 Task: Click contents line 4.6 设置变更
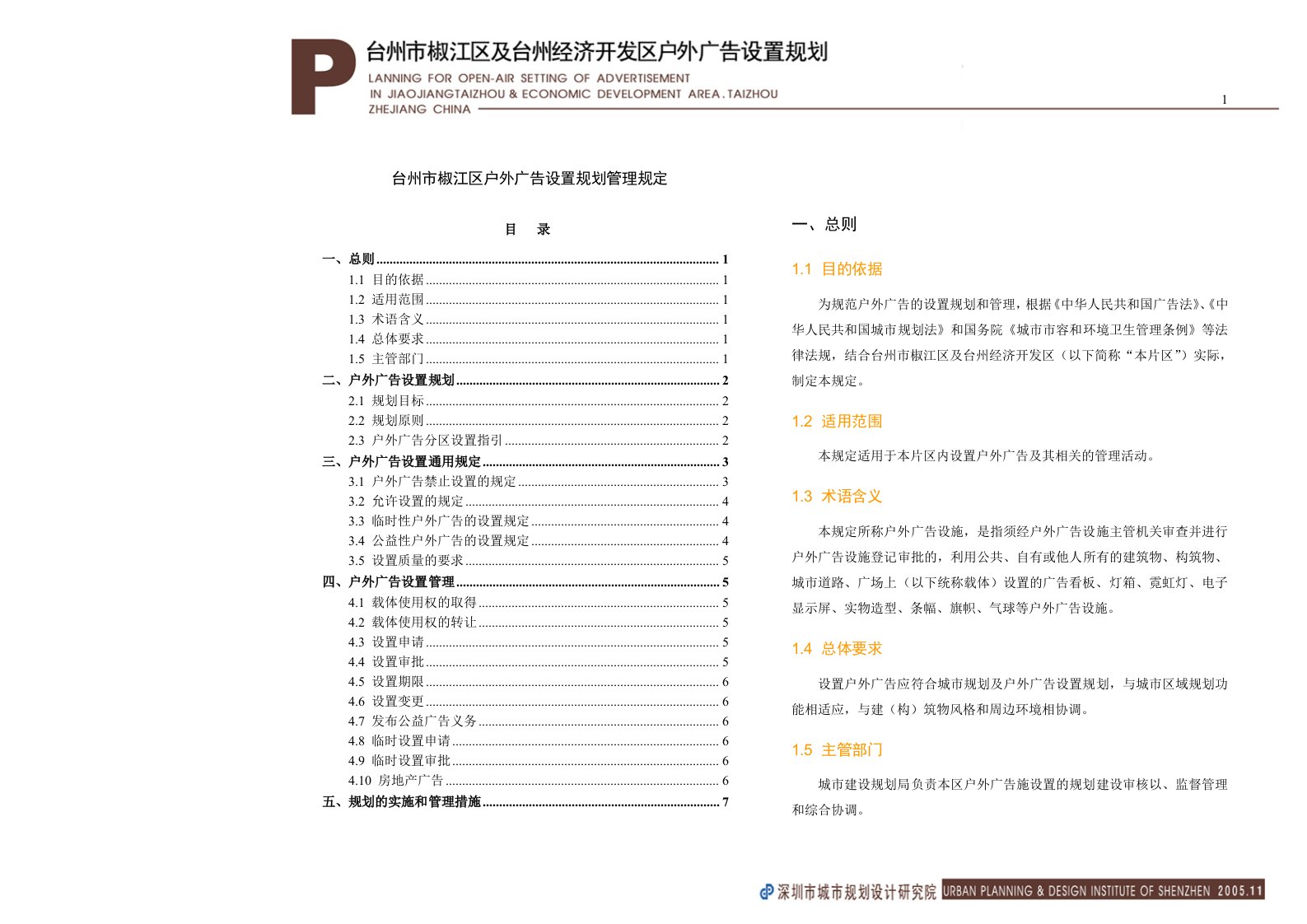[x=538, y=702]
